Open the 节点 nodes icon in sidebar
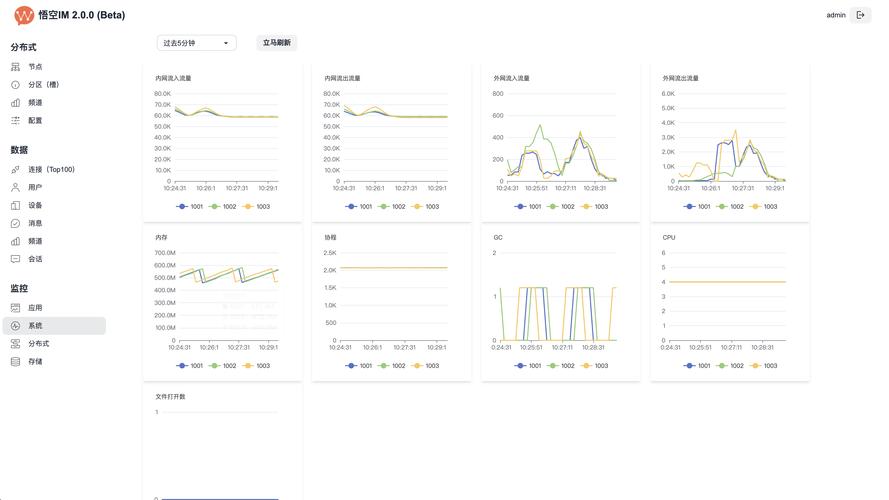 15,67
